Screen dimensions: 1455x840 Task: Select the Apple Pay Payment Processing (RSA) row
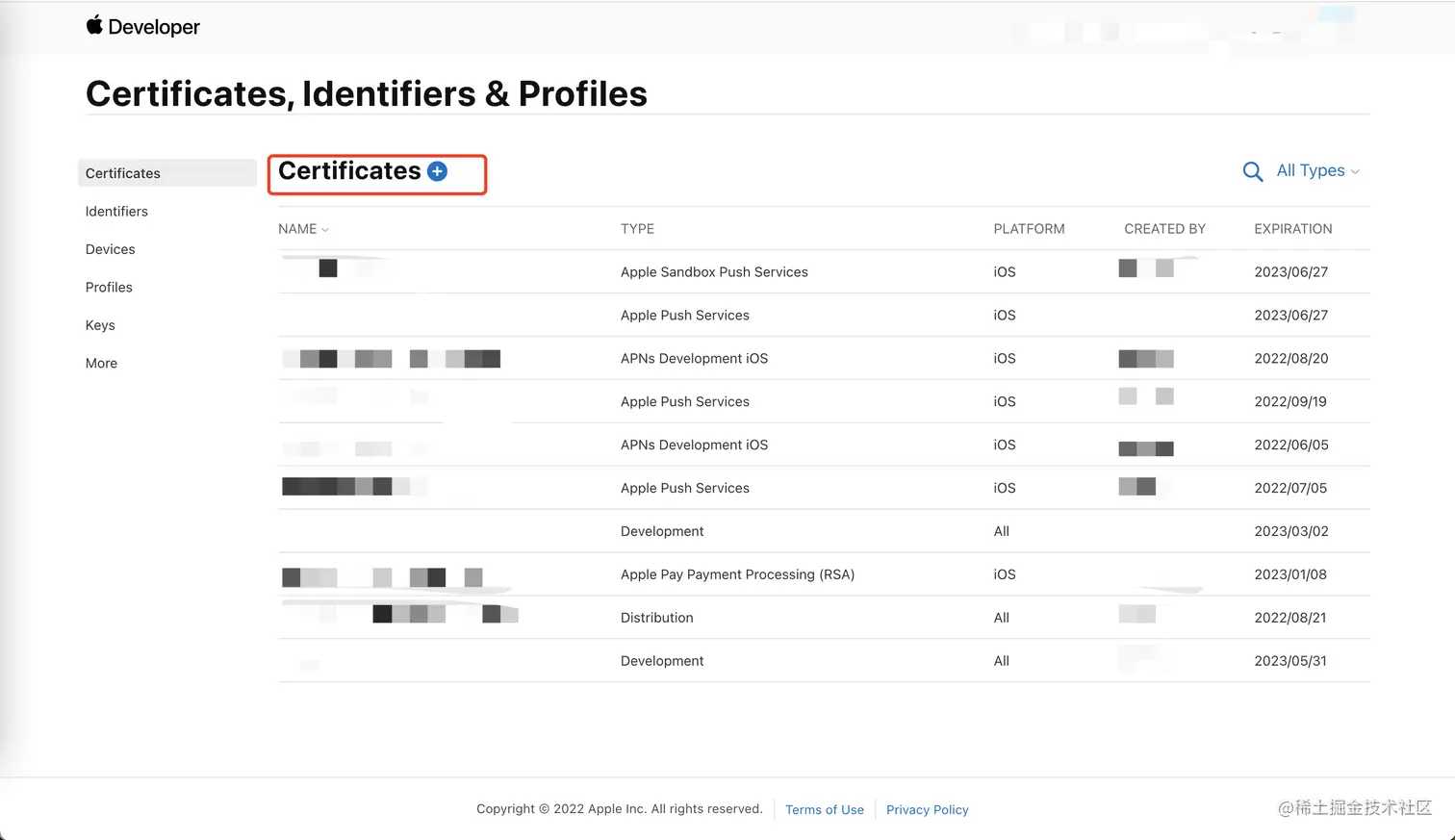[x=737, y=574]
